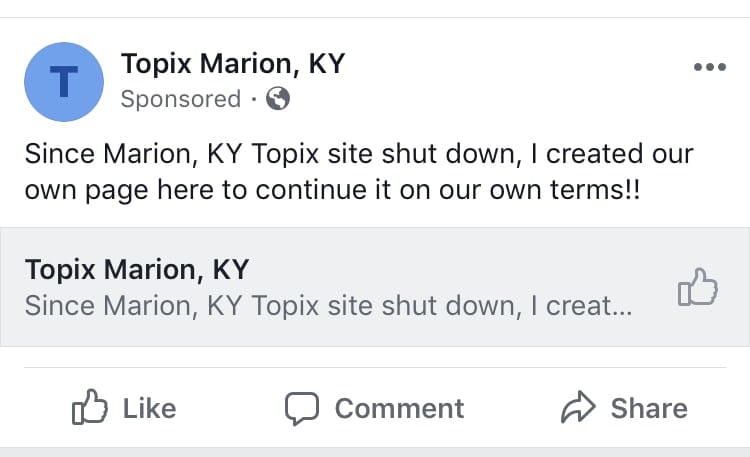Screen dimensions: 750x457
Task: Open the bold Topix Marion, KY card title
Action: click(x=137, y=269)
